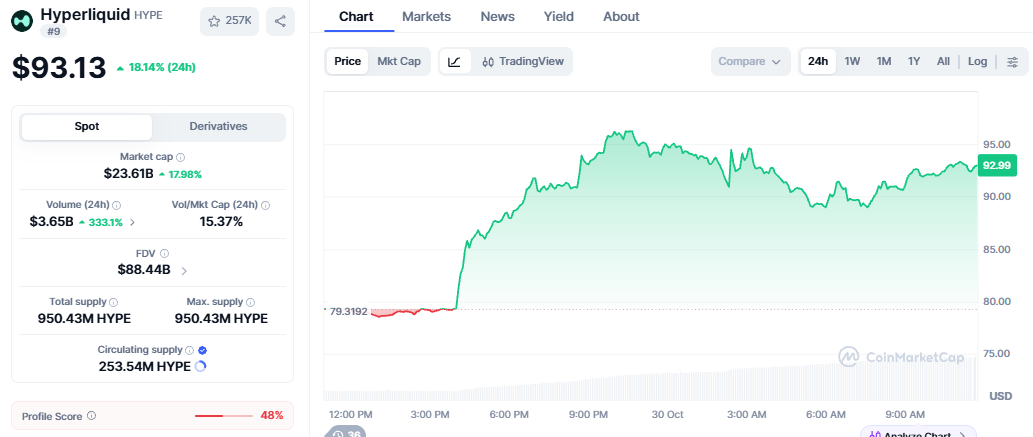
Task: Click the Profile Score 48% bar
Action: click(224, 416)
